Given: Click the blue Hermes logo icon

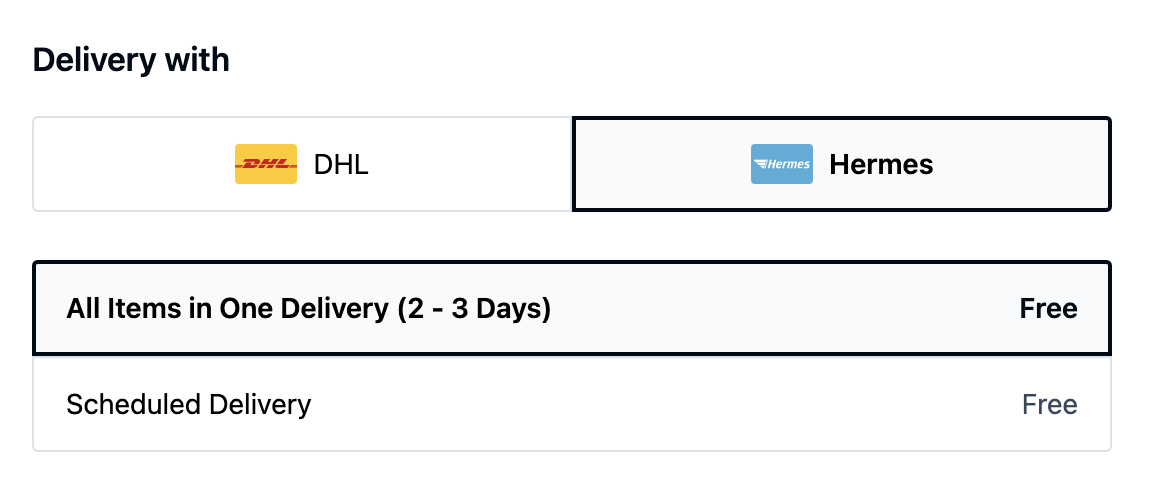Looking at the screenshot, I should pos(781,164).
